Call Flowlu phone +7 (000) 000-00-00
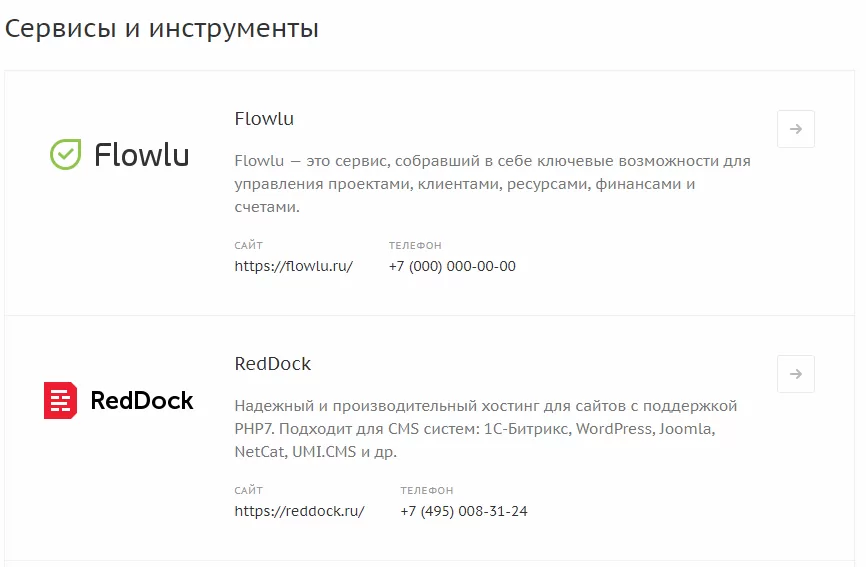This screenshot has height=567, width=866. [452, 266]
